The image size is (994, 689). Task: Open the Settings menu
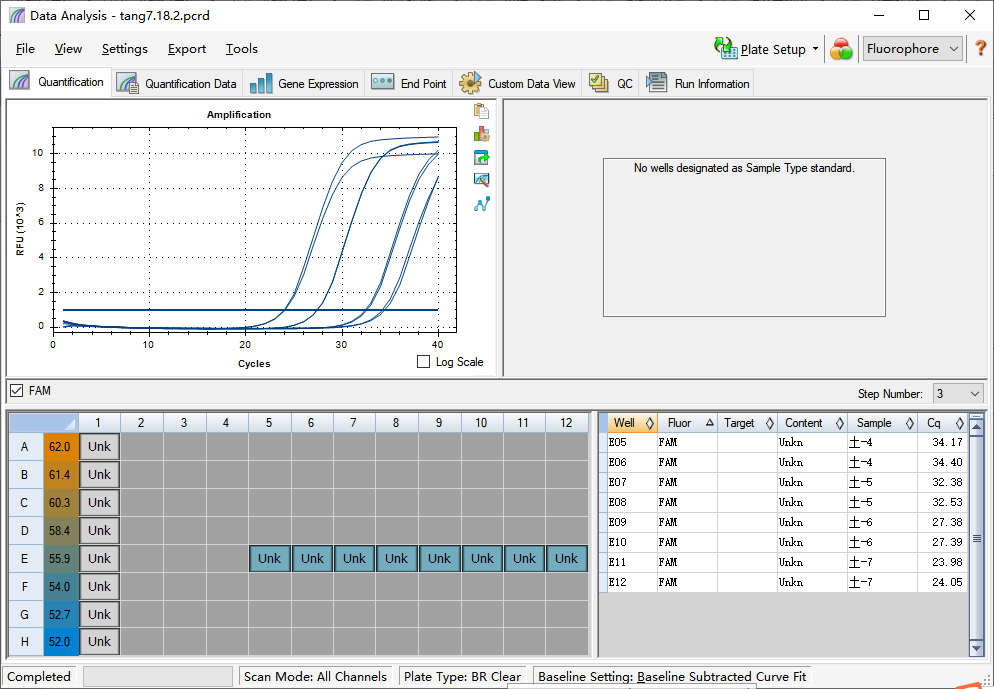[x=124, y=49]
